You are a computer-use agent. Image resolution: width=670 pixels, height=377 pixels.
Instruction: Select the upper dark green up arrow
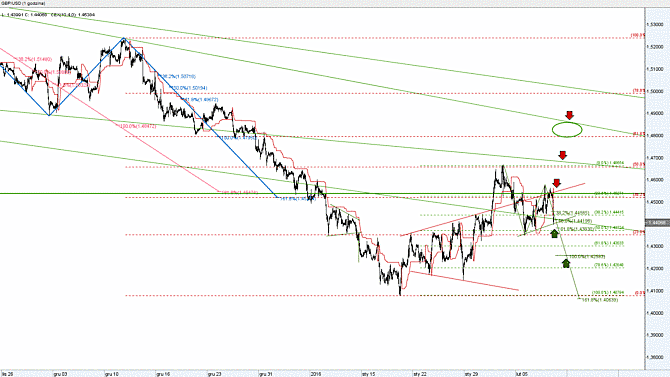pyautogui.click(x=554, y=233)
